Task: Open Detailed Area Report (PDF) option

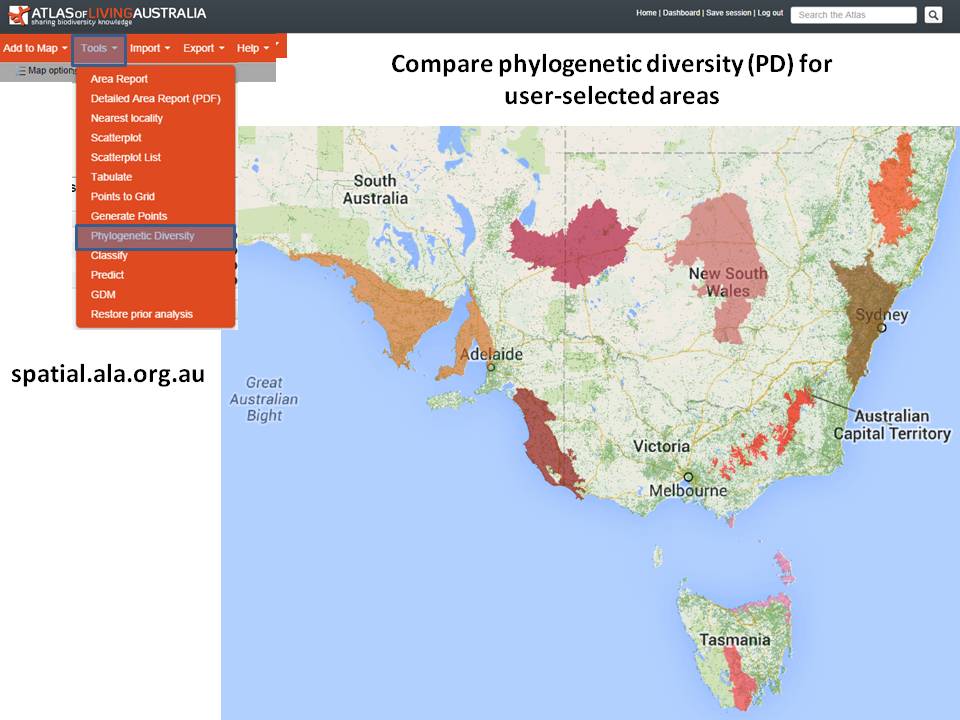Action: 155,99
